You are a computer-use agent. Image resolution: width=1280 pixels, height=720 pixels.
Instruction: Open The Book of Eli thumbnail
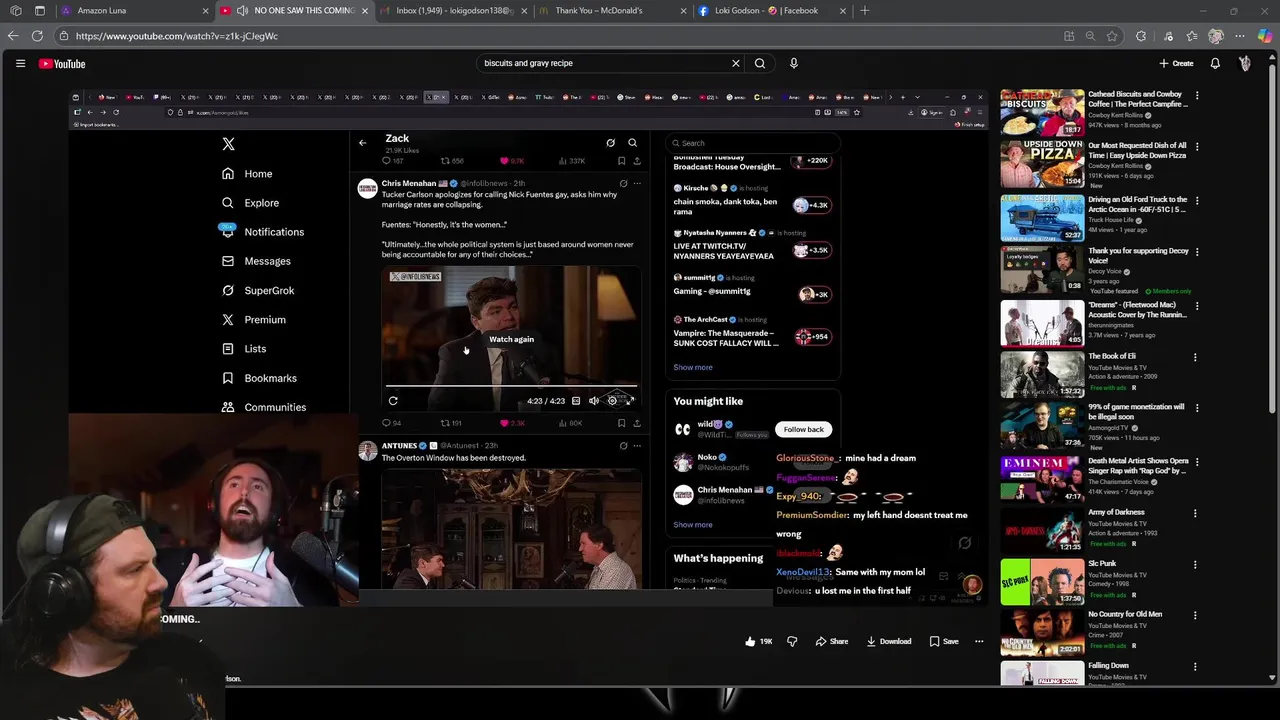[x=1042, y=374]
